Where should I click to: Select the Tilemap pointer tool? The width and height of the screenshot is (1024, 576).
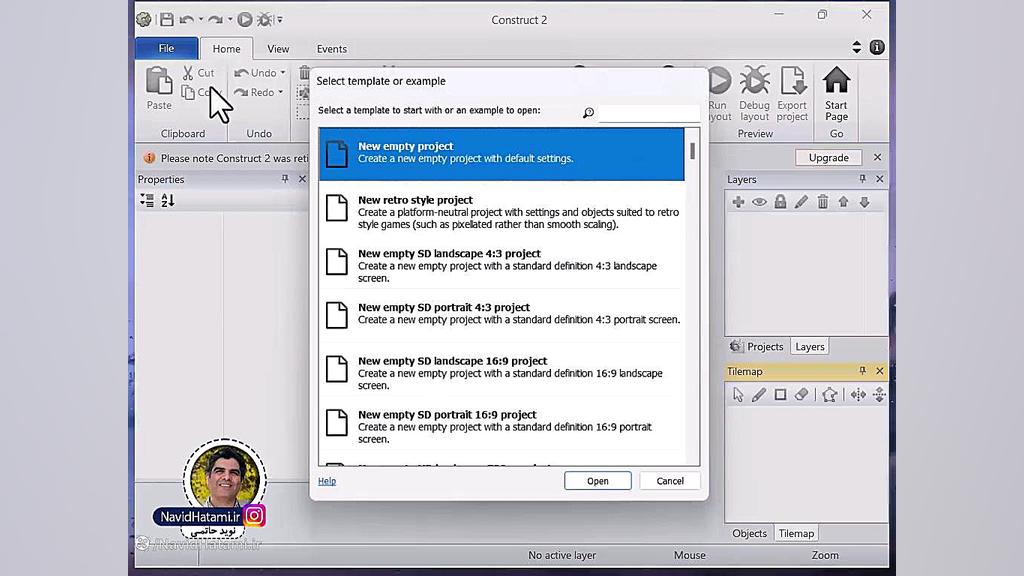(x=738, y=394)
